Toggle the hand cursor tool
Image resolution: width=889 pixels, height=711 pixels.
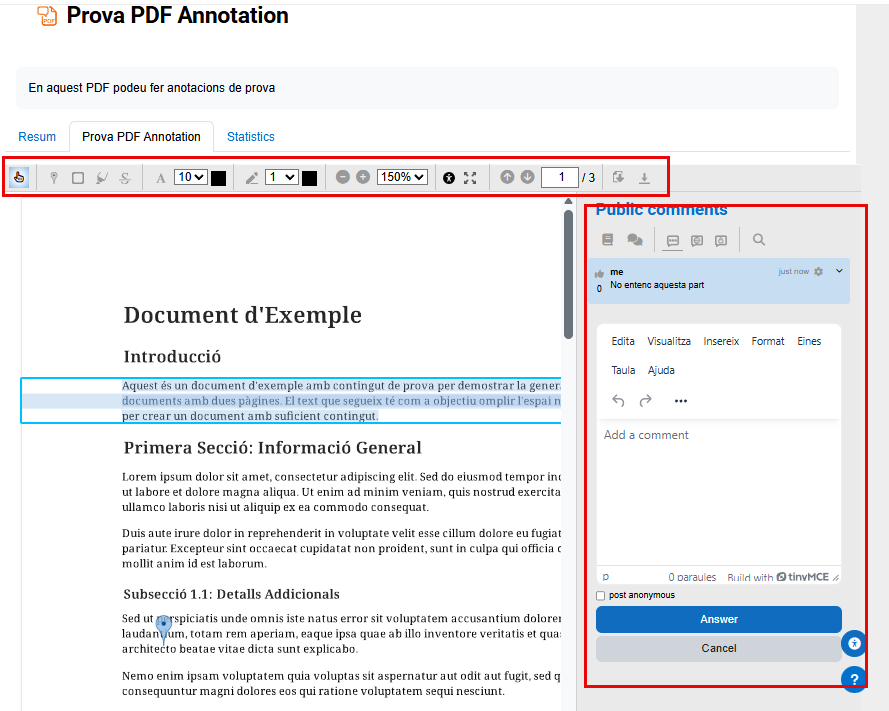(19, 178)
